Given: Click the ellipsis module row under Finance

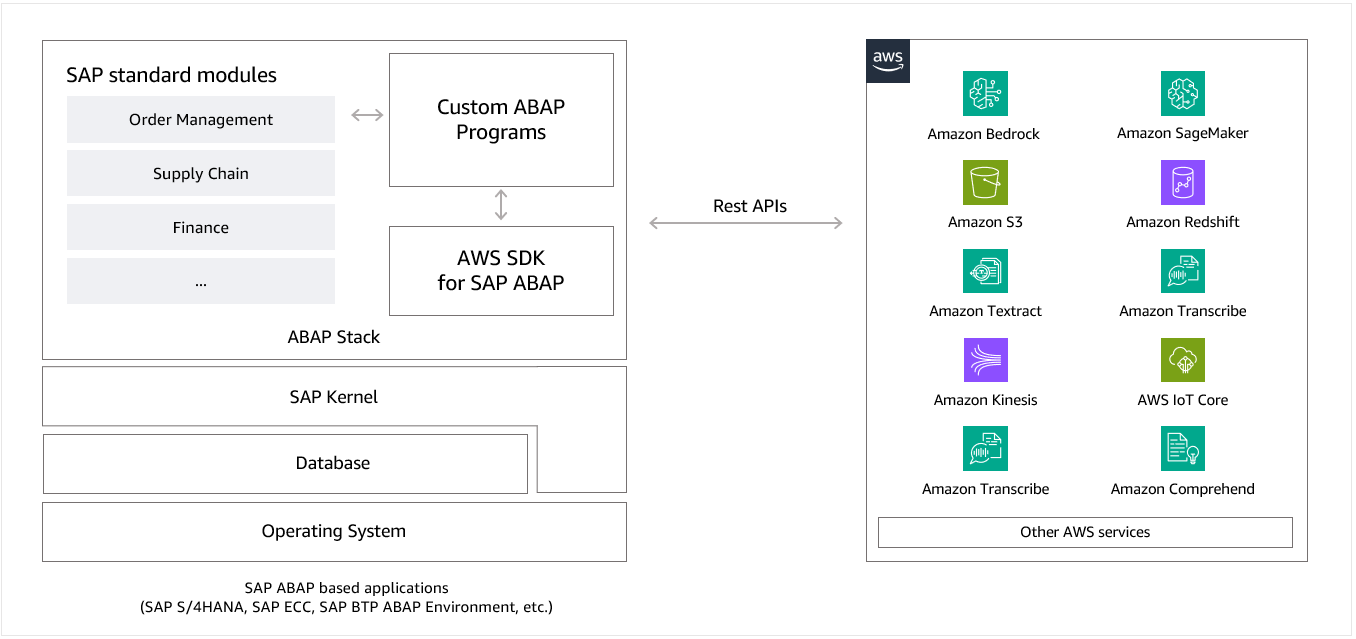Looking at the screenshot, I should coord(200,281).
